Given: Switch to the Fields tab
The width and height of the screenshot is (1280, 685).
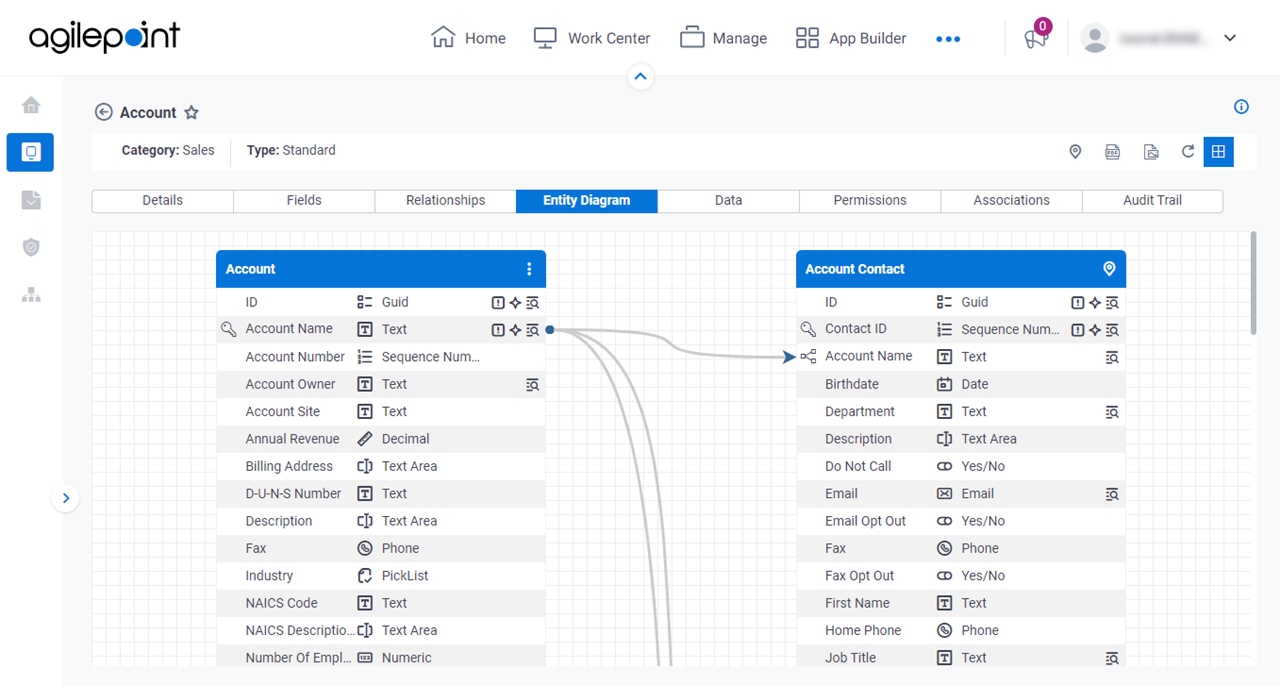Looking at the screenshot, I should 304,200.
